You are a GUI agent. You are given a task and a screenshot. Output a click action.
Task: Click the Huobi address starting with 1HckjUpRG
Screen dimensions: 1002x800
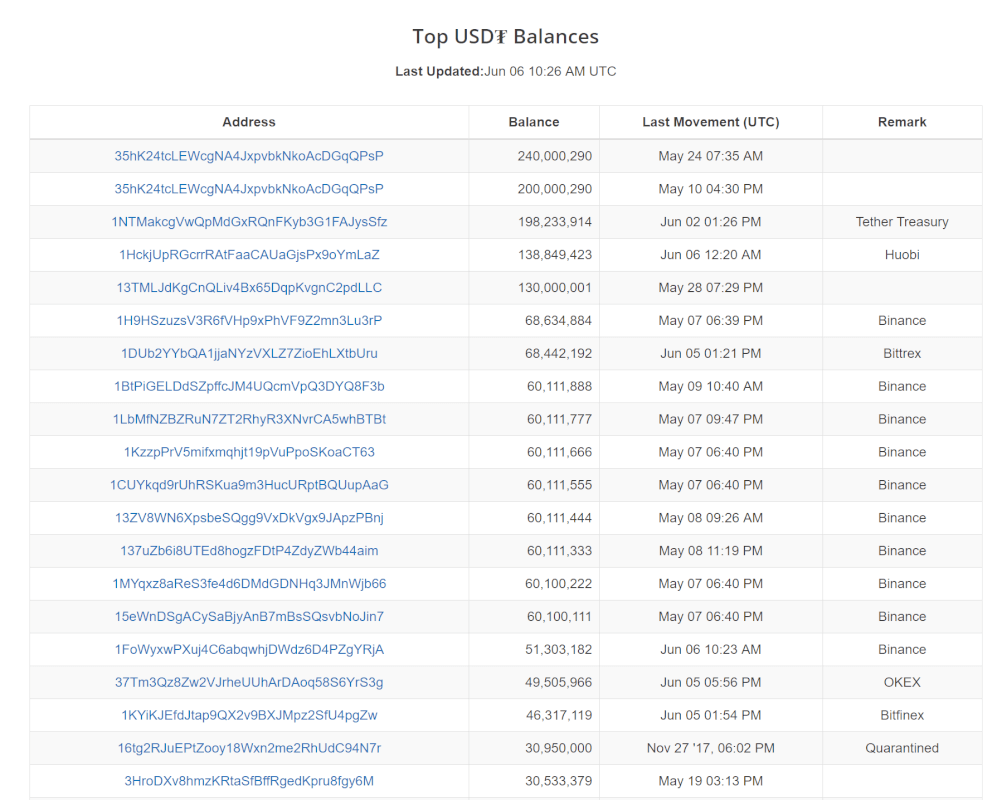click(x=249, y=255)
